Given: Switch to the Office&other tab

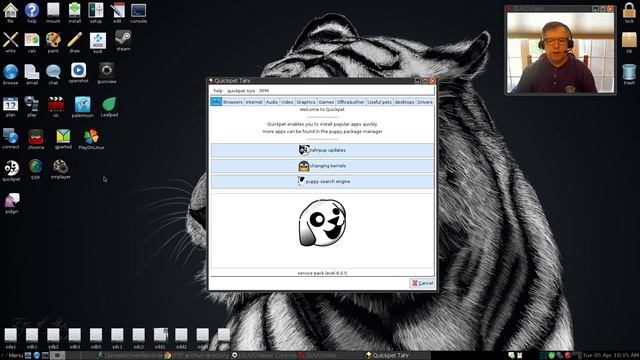Looking at the screenshot, I should coord(351,102).
